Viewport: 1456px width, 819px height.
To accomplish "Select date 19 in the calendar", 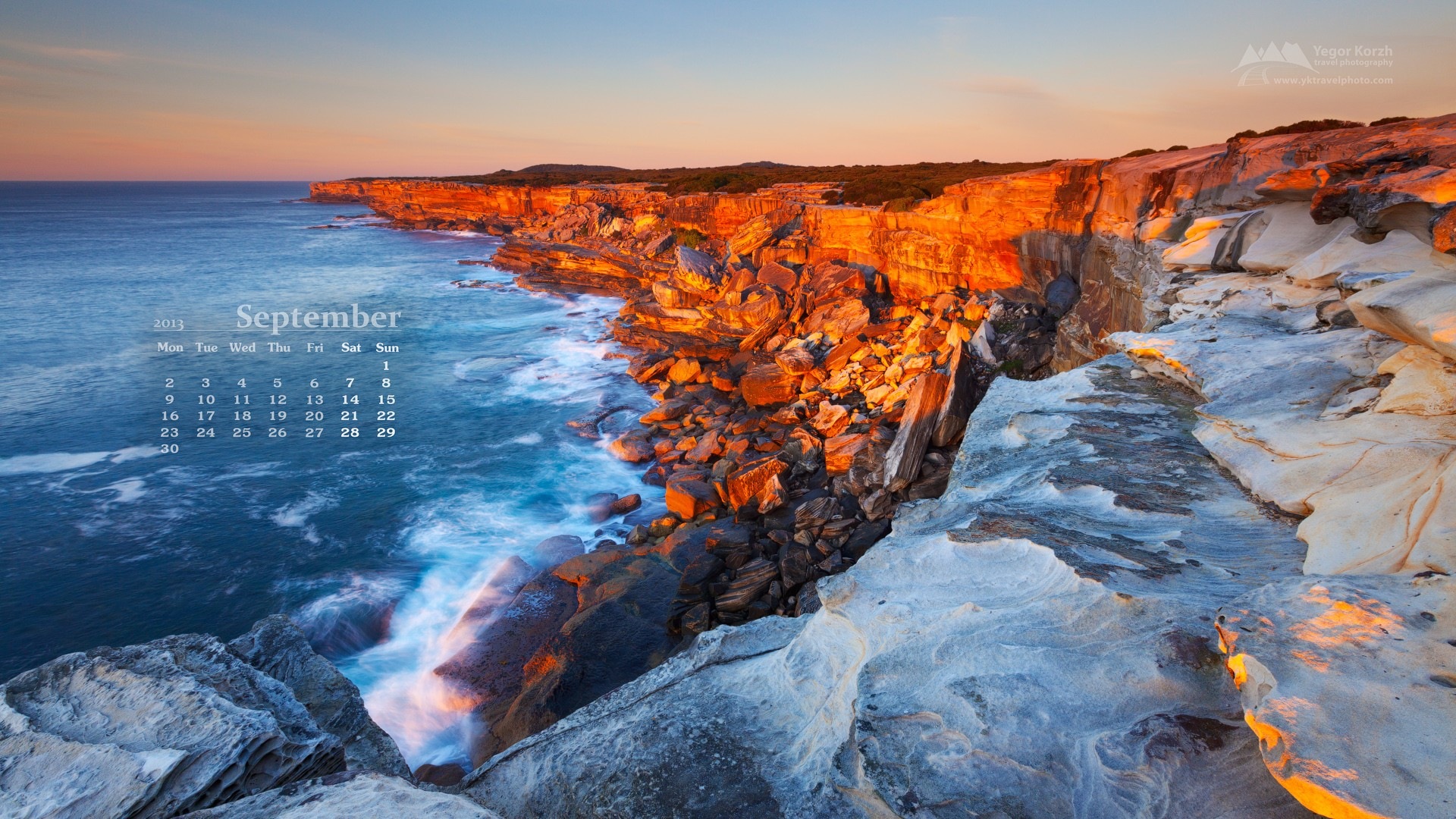I will click(278, 416).
